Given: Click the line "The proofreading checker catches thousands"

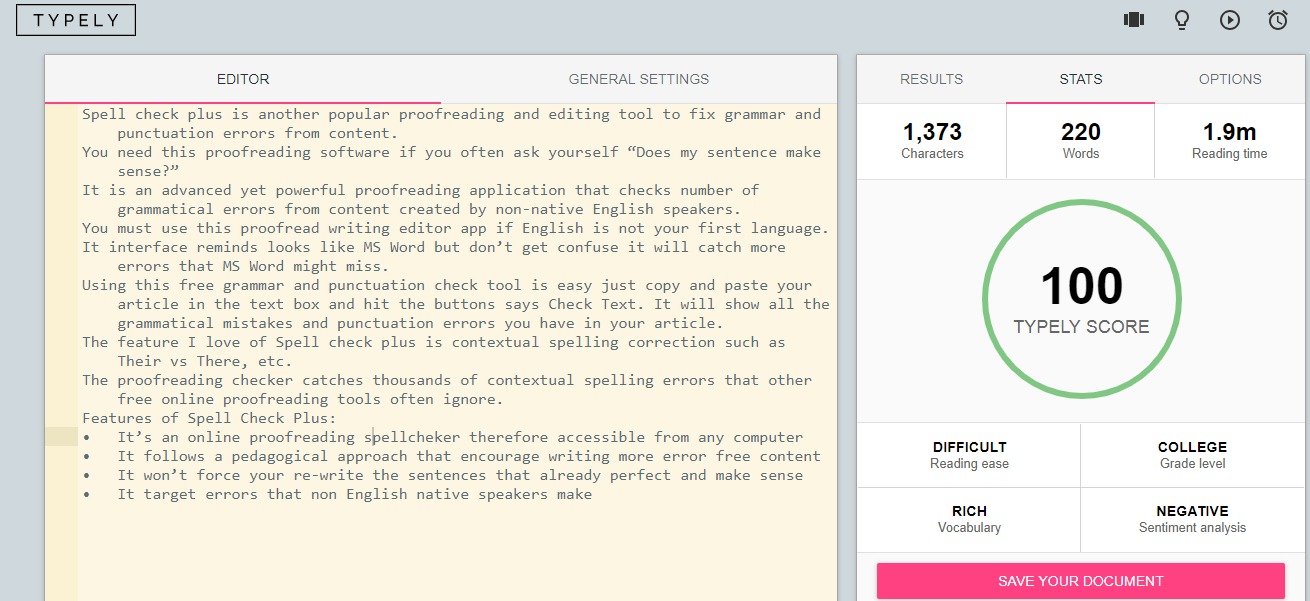Looking at the screenshot, I should [447, 380].
